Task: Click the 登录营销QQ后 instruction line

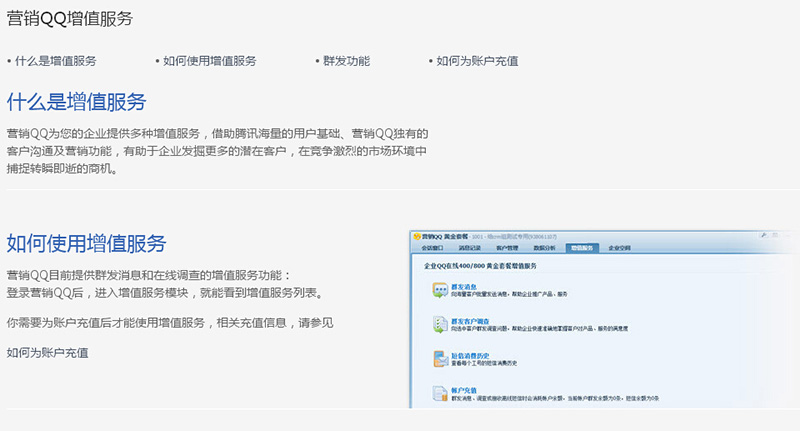Action: pyautogui.click(x=165, y=293)
